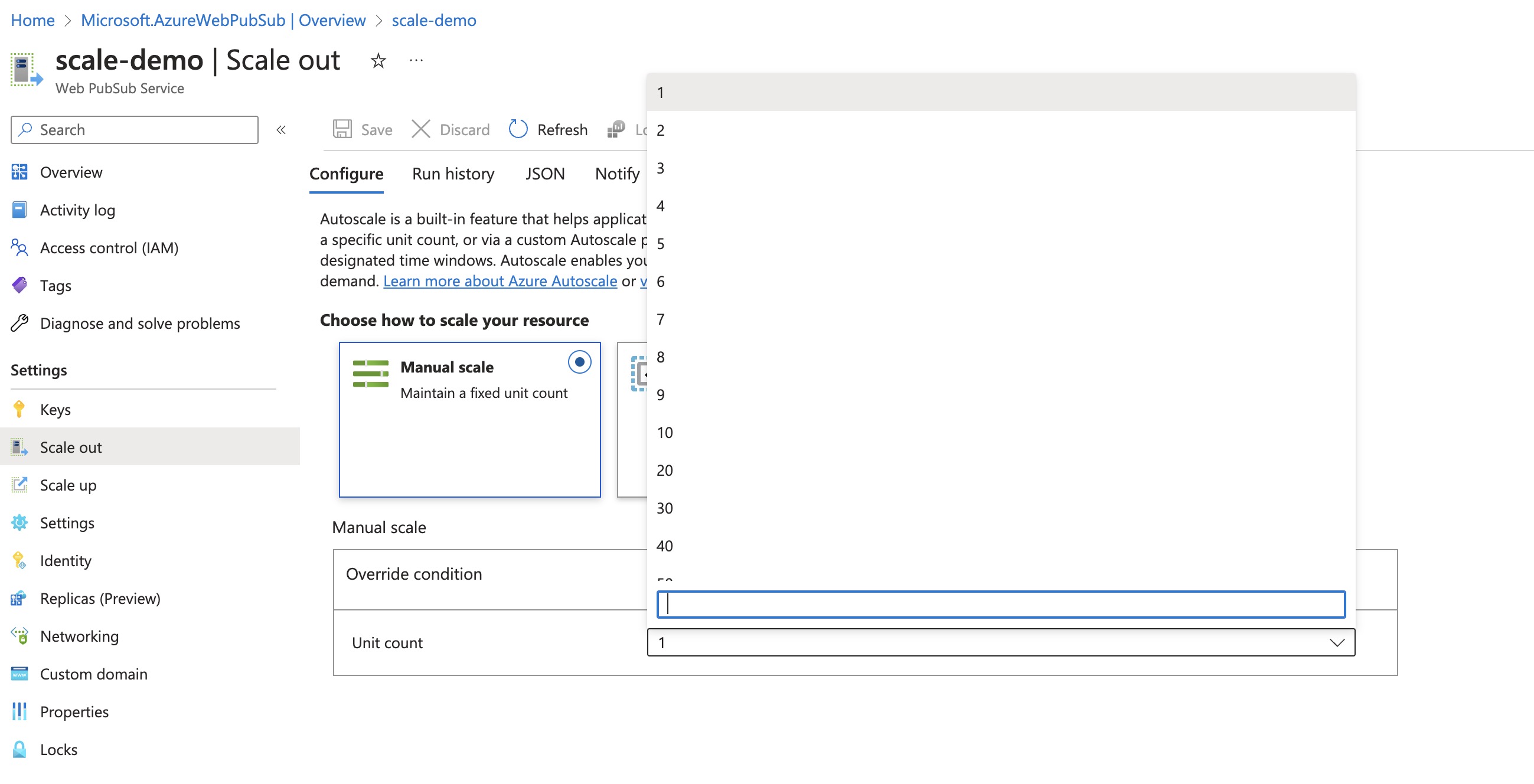The image size is (1534, 784).
Task: Select unit count value 20
Action: point(665,469)
